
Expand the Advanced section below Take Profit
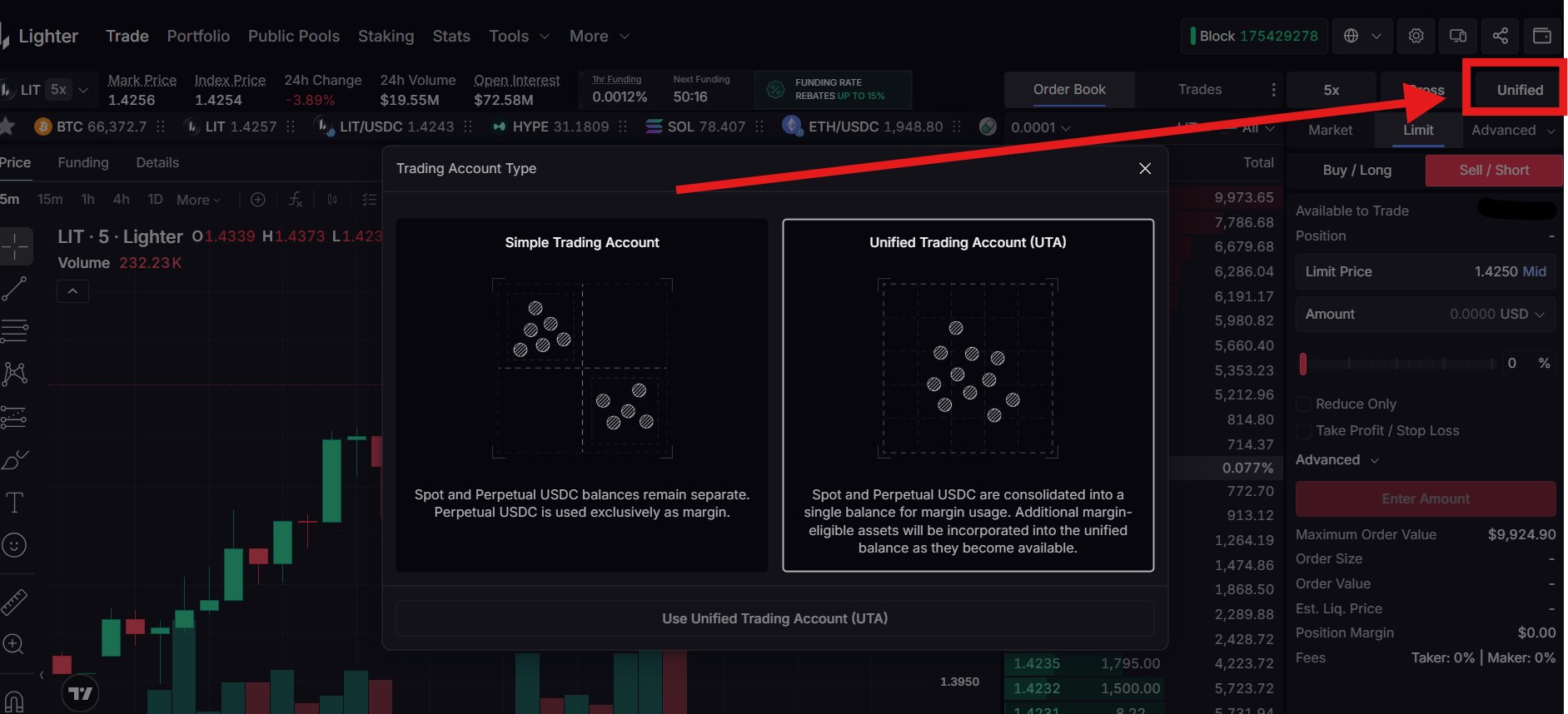[1337, 460]
